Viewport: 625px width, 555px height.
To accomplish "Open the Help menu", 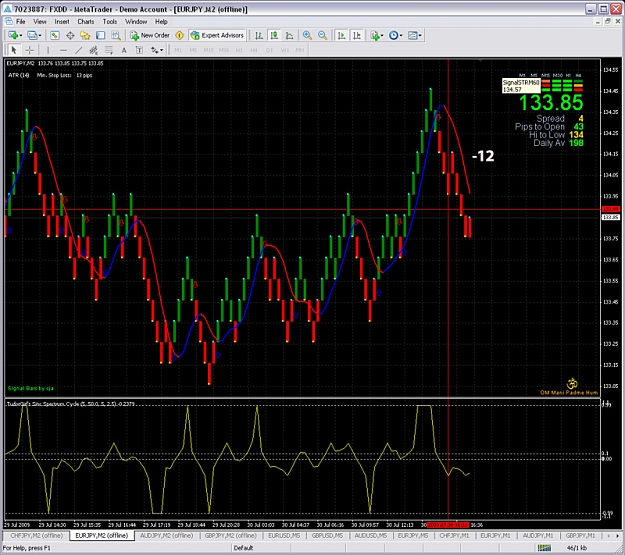I will 161,22.
